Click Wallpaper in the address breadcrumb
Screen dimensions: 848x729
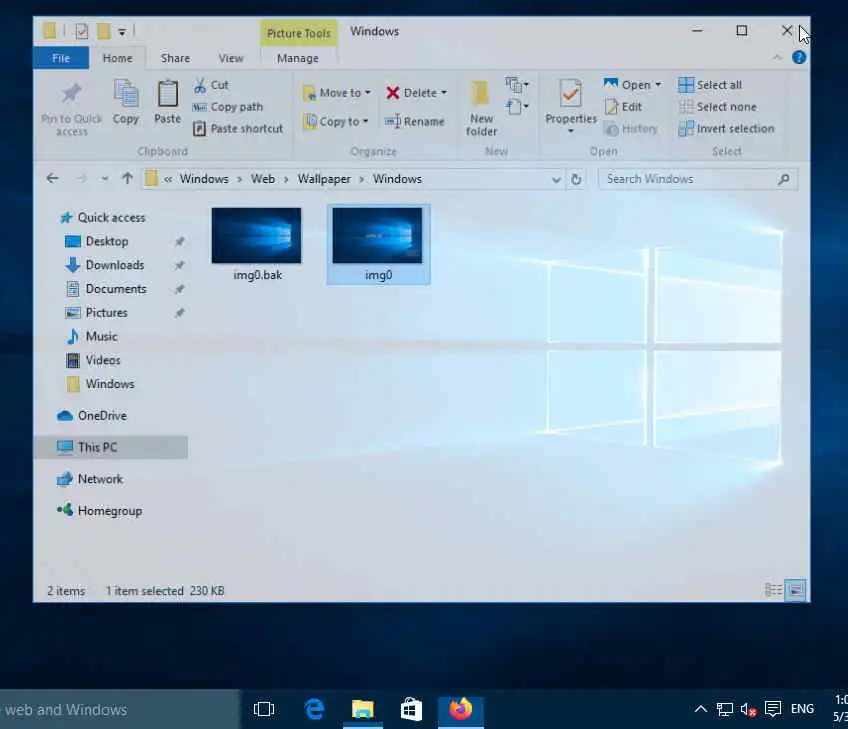(x=324, y=179)
